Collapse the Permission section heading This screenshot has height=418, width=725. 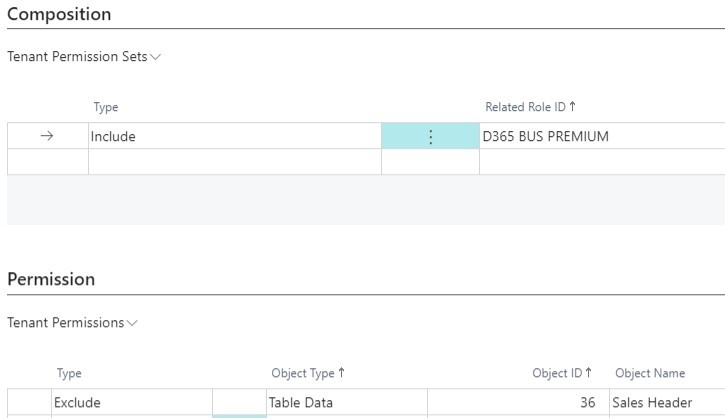[51, 280]
